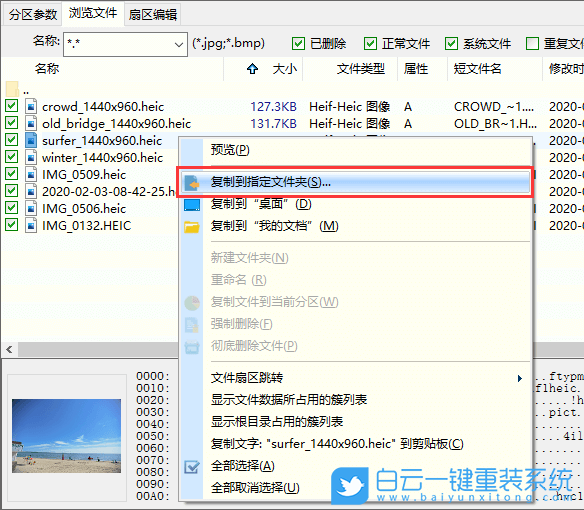Uncheck IMG_0506.heic checkbox

[x=12, y=208]
